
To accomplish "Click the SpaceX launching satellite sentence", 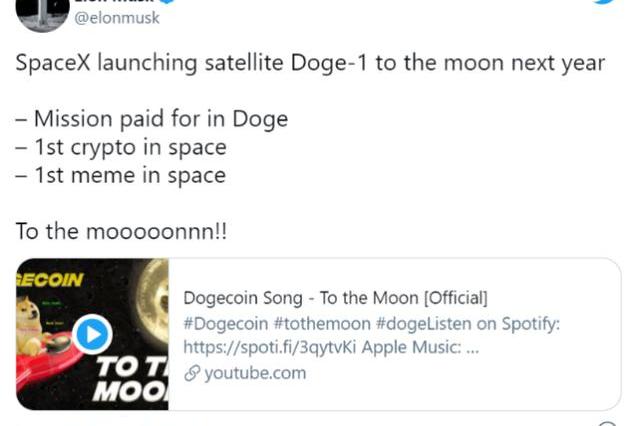I will coord(310,63).
